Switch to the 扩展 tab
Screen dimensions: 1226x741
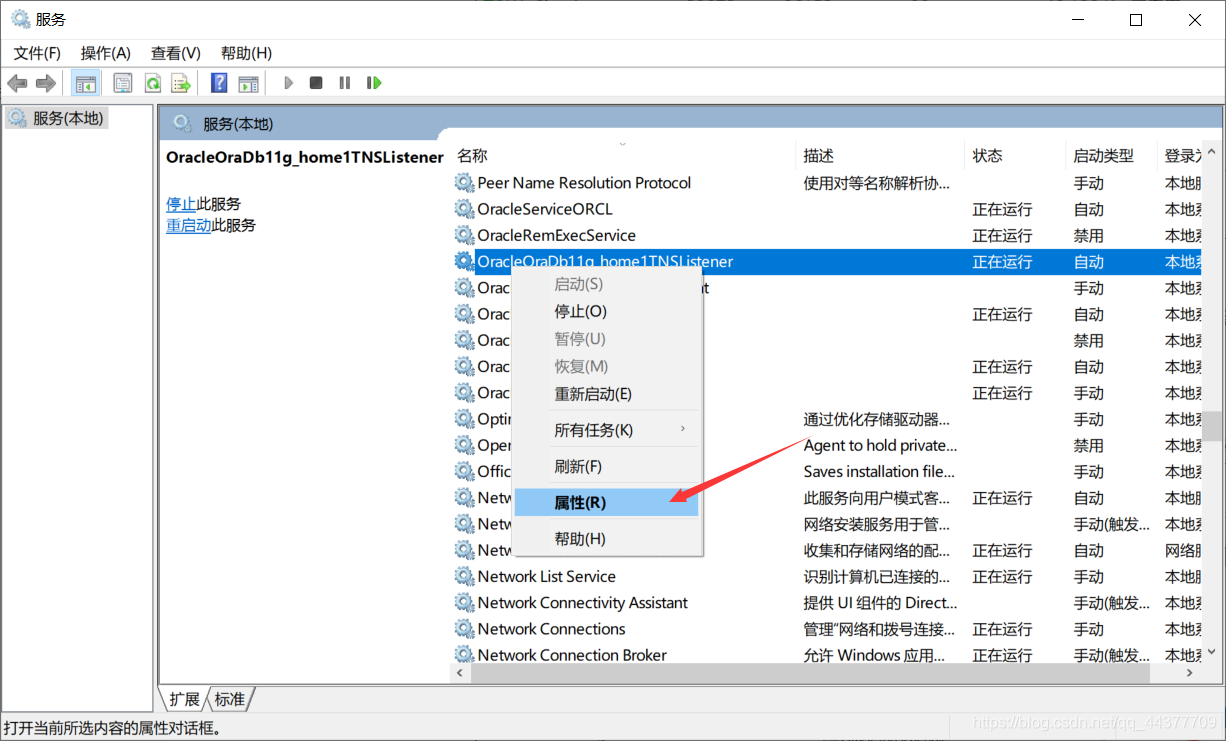click(184, 699)
